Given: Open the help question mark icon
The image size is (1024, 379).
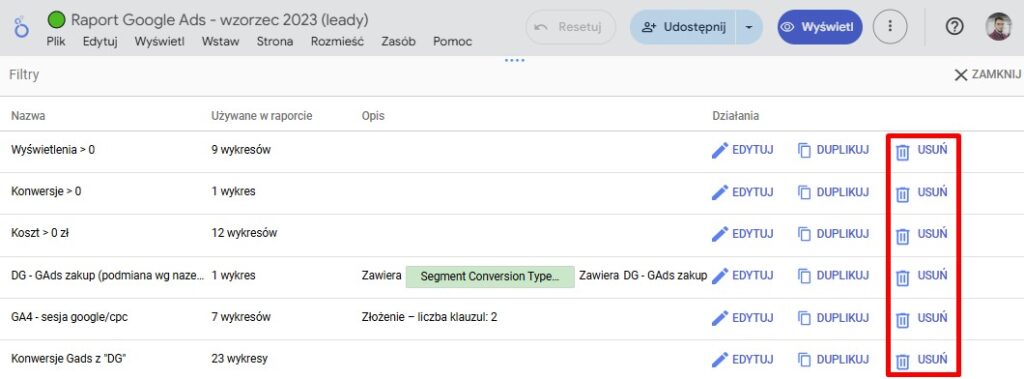Looking at the screenshot, I should 954,27.
